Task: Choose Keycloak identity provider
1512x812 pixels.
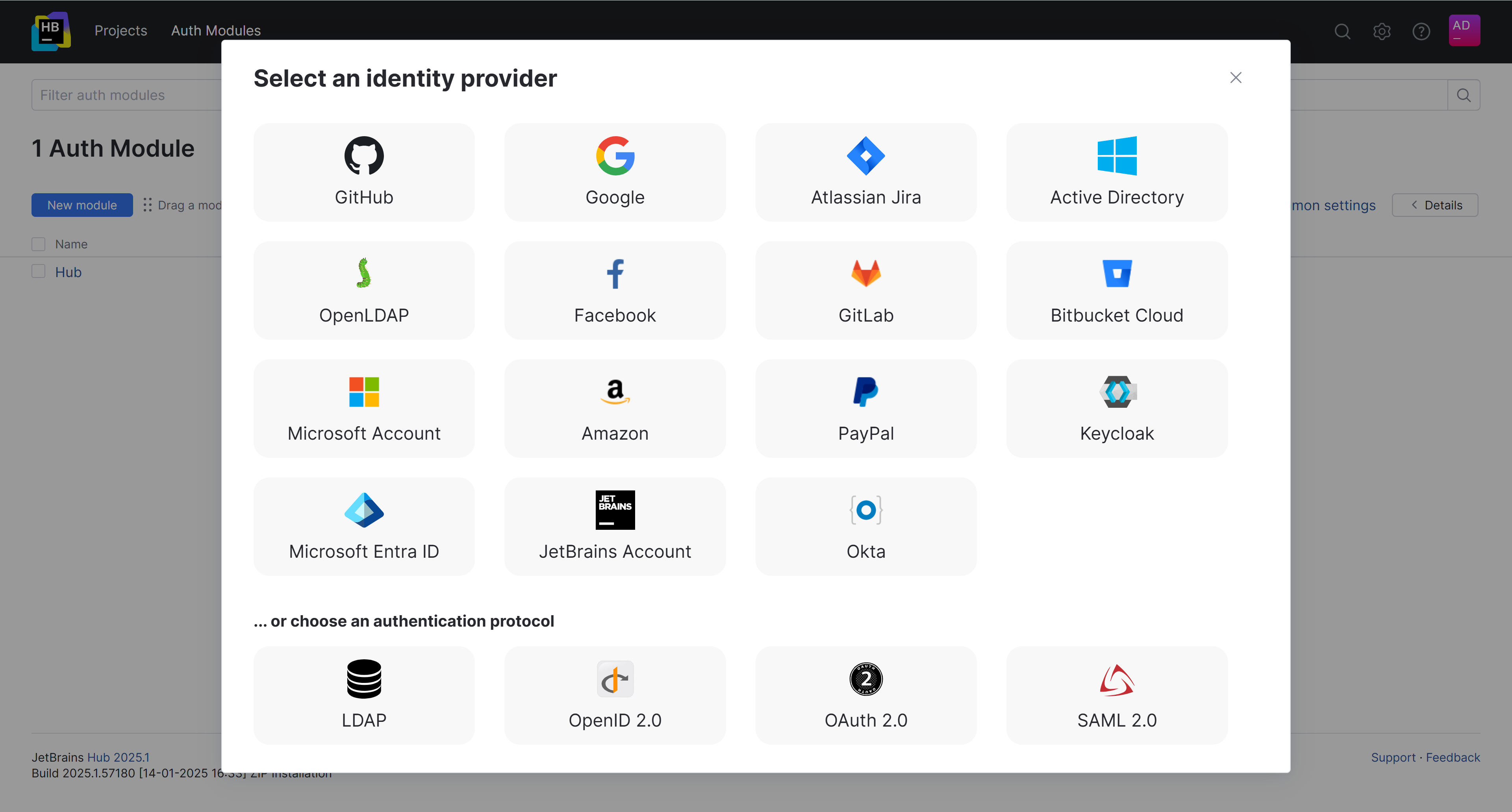Action: [x=1116, y=408]
